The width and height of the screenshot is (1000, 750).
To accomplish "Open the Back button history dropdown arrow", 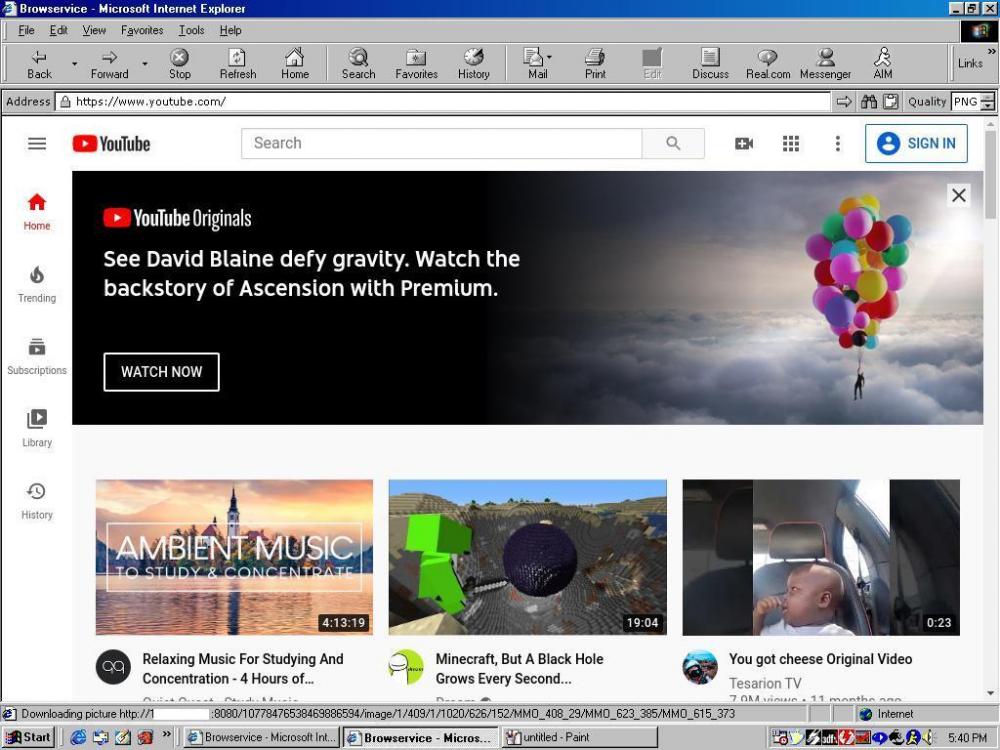I will [74, 64].
